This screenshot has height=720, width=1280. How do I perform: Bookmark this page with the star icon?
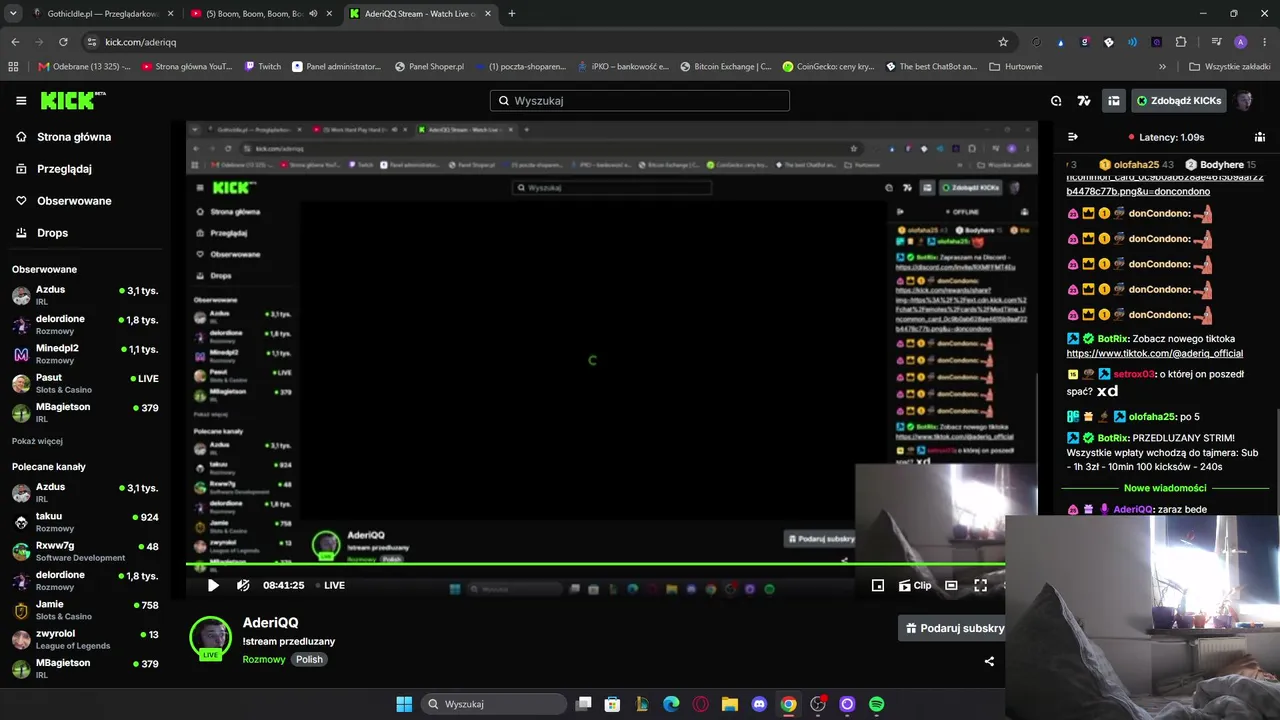click(1003, 42)
